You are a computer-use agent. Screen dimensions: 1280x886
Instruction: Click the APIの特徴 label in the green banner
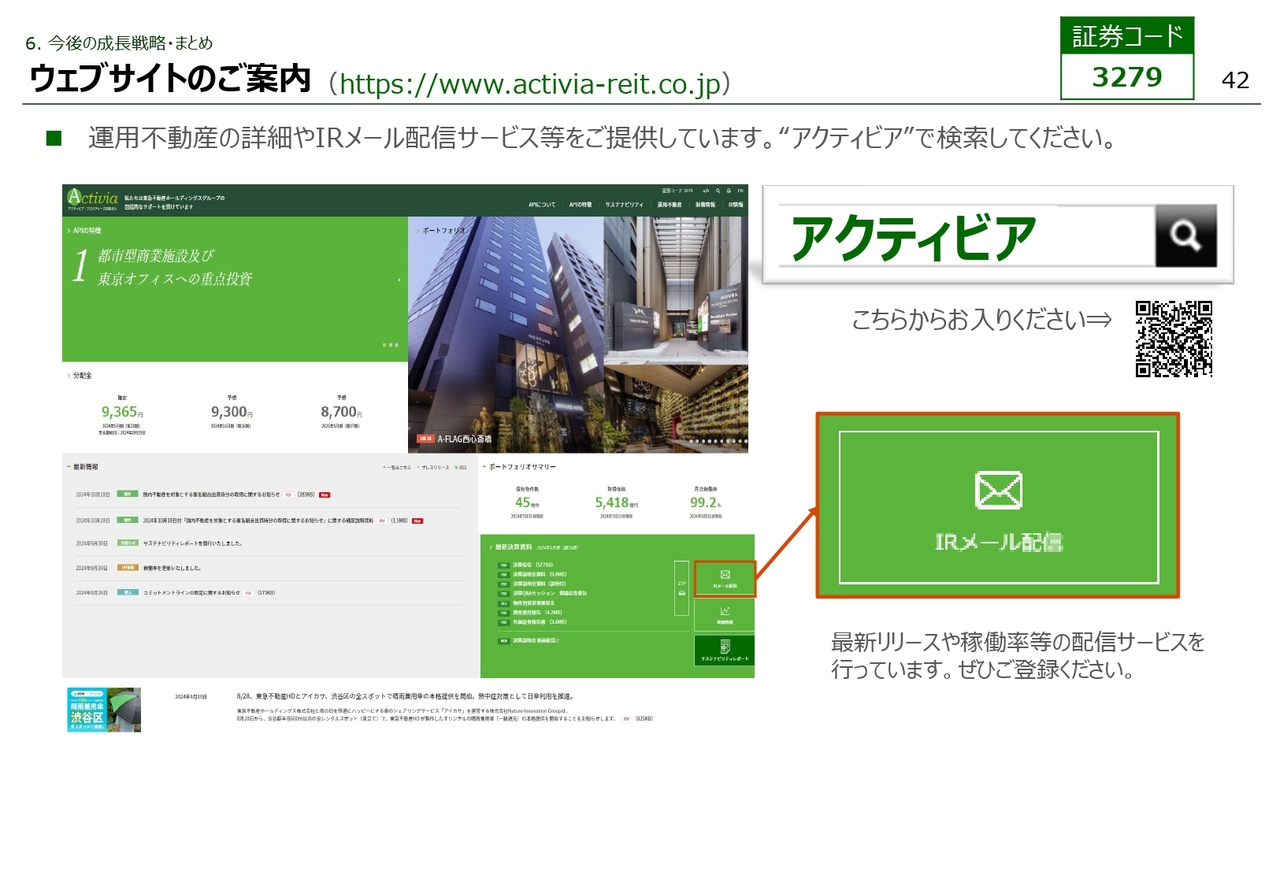[x=85, y=230]
